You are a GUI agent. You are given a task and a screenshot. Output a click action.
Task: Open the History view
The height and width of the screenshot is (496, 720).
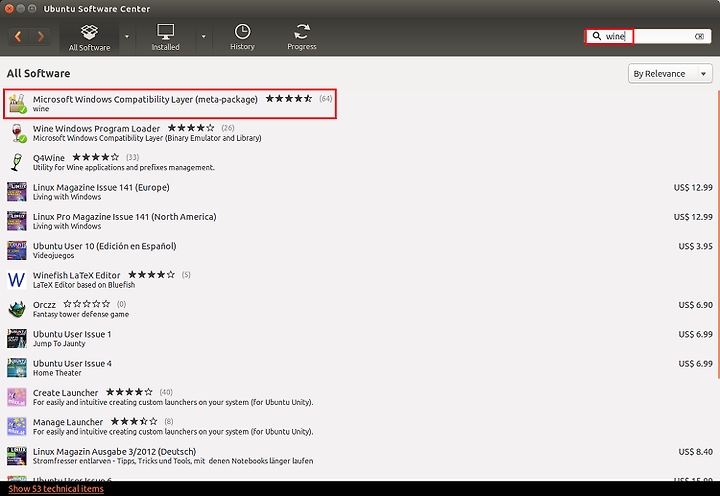tap(242, 37)
